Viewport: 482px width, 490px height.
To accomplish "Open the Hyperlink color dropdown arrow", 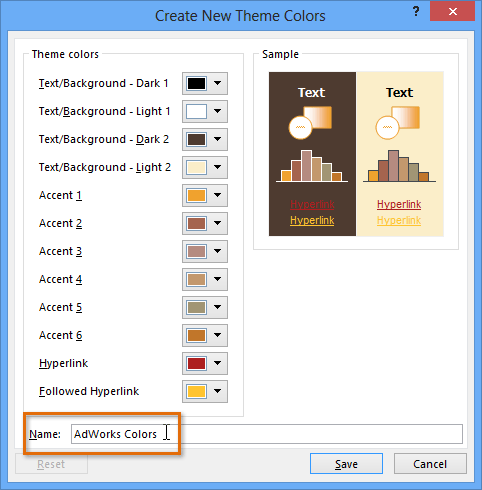I will point(218,363).
